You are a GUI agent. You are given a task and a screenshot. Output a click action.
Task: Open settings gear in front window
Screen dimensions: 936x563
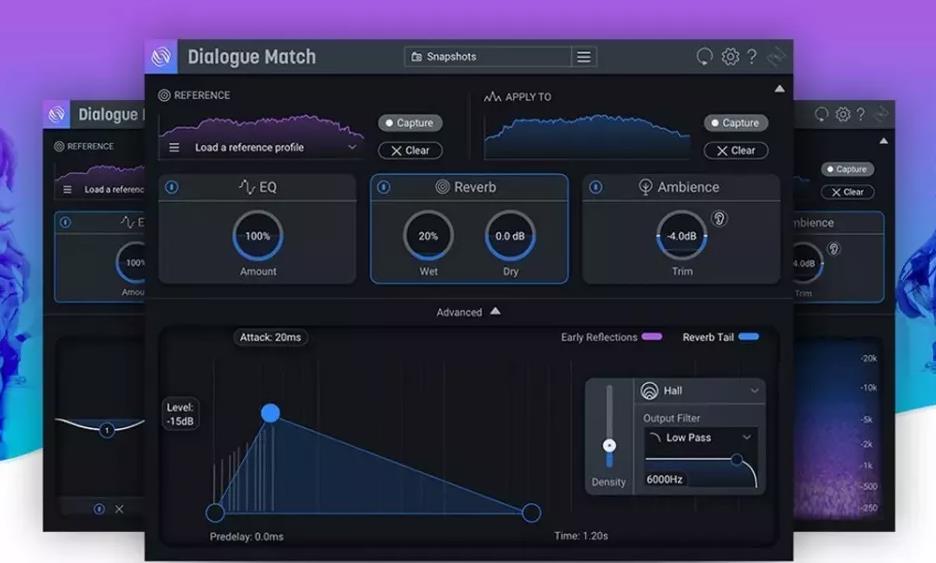(730, 57)
